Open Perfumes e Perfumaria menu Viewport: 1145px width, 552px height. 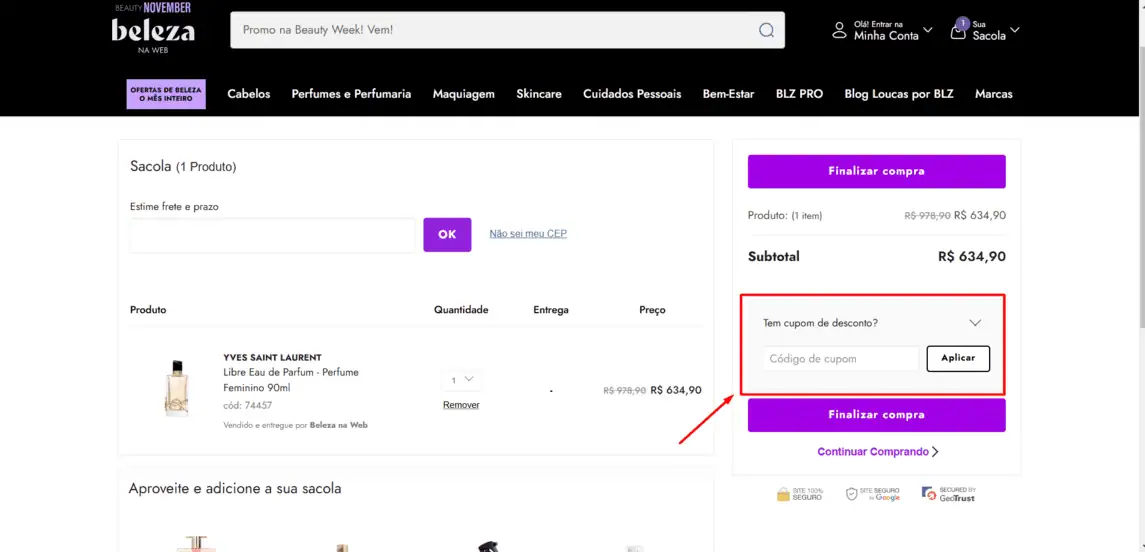(351, 94)
